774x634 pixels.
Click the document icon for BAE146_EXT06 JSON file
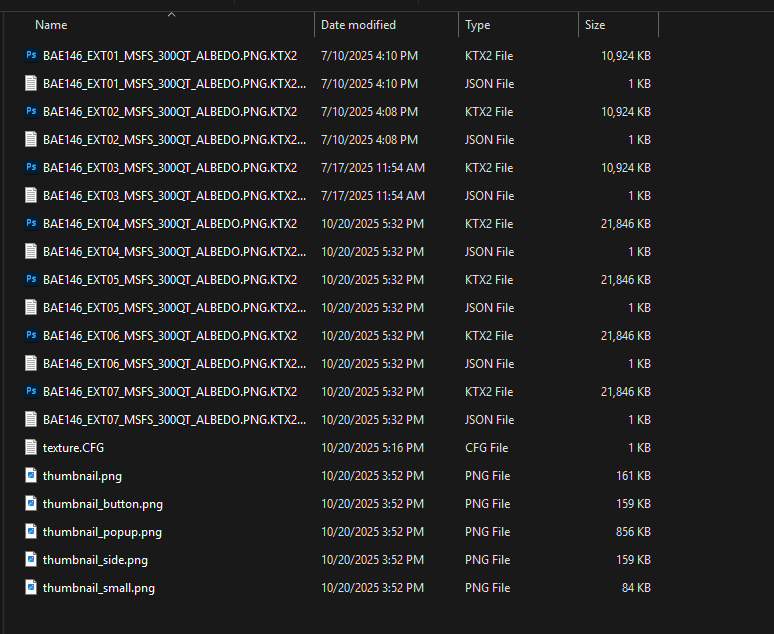click(31, 364)
